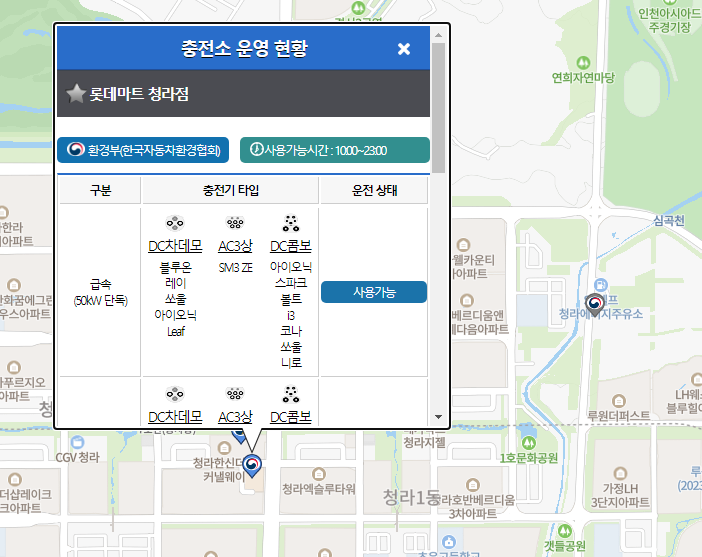The image size is (702, 557).
Task: Open AC3상 link in first charger row
Action: [235, 246]
